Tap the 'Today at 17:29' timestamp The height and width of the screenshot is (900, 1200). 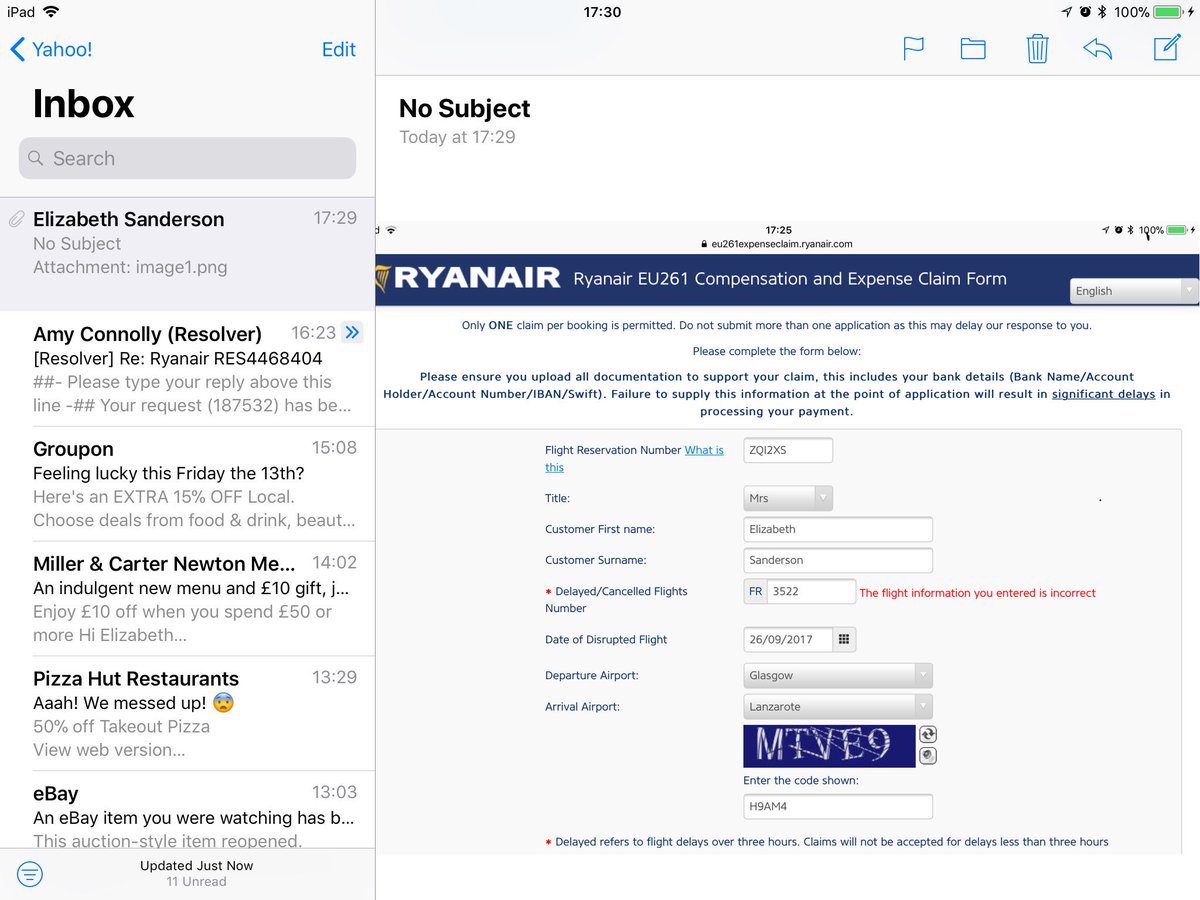coord(457,137)
